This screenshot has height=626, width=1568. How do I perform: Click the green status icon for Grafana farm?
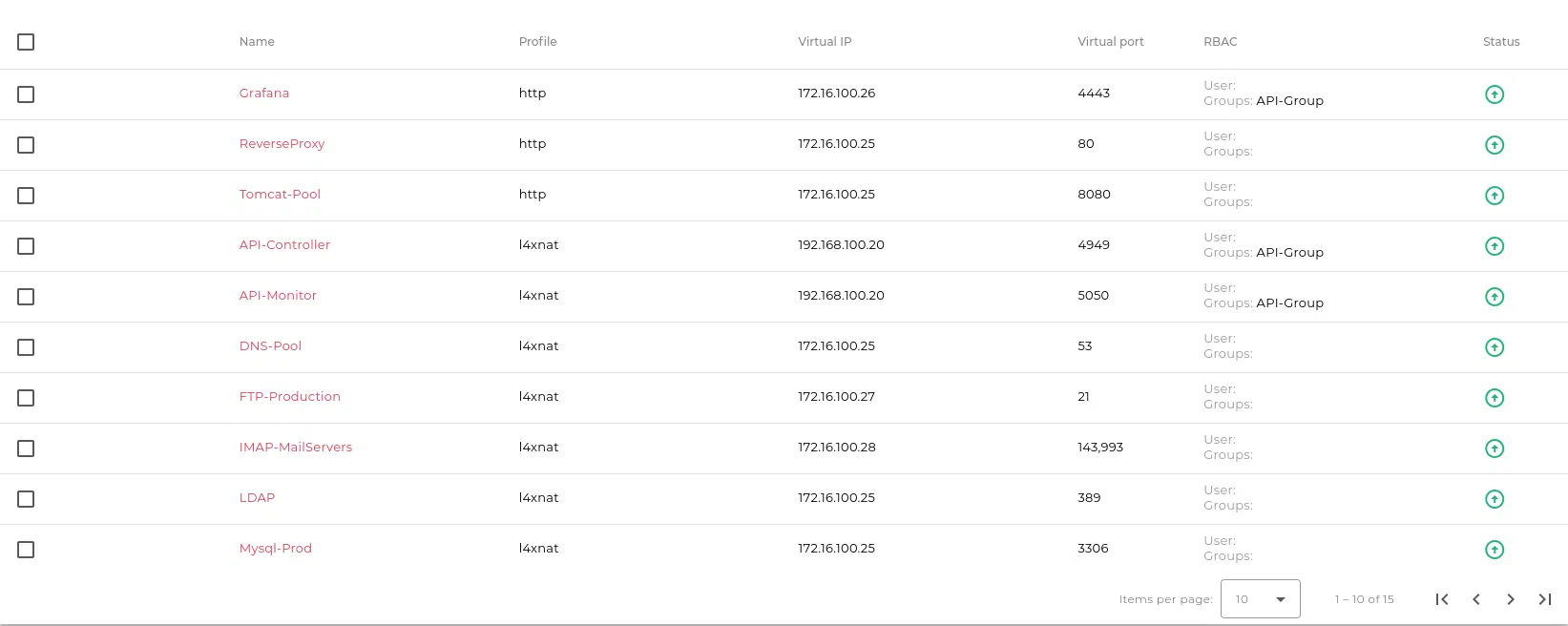[1495, 94]
